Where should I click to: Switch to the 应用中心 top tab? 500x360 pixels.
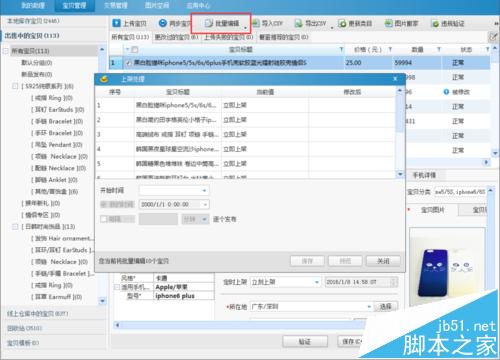[198, 5]
